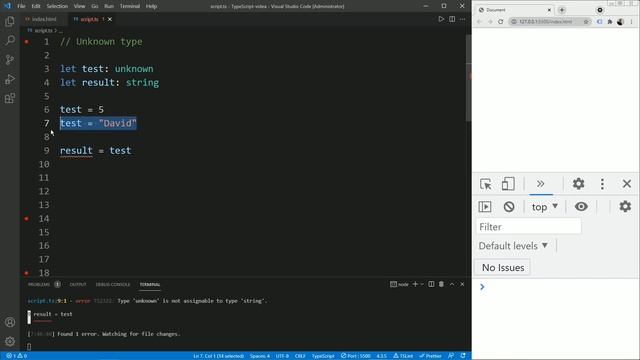This screenshot has width=640, height=360.
Task: Open the browser extensions puzzle icon
Action: (x=610, y=22)
